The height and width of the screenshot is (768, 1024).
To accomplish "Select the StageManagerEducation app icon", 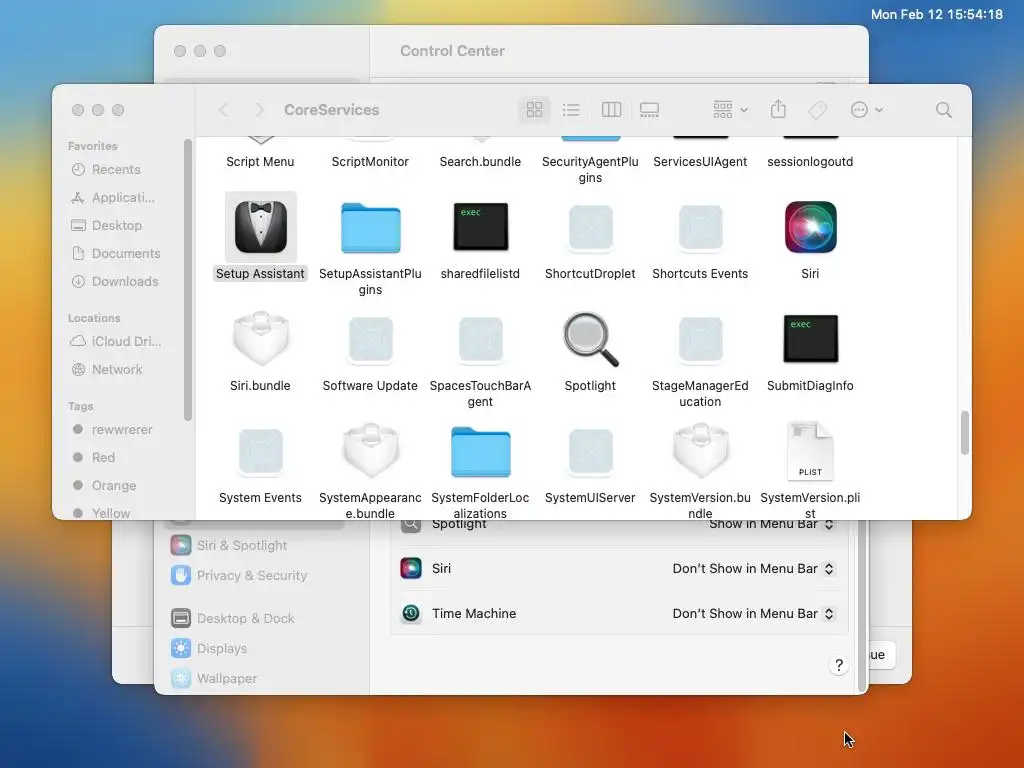I will point(700,340).
